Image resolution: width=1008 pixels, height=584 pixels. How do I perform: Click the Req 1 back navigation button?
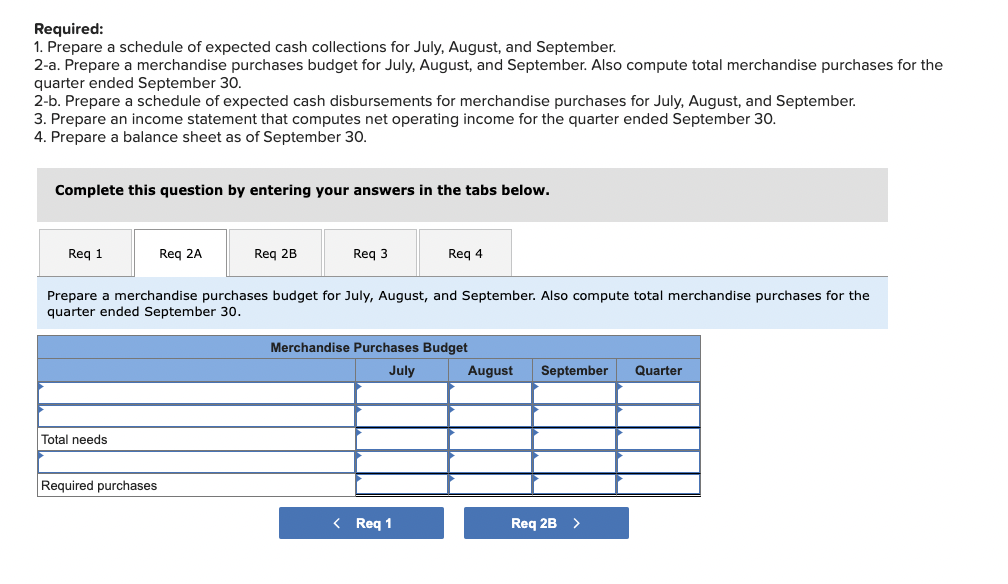(x=361, y=522)
